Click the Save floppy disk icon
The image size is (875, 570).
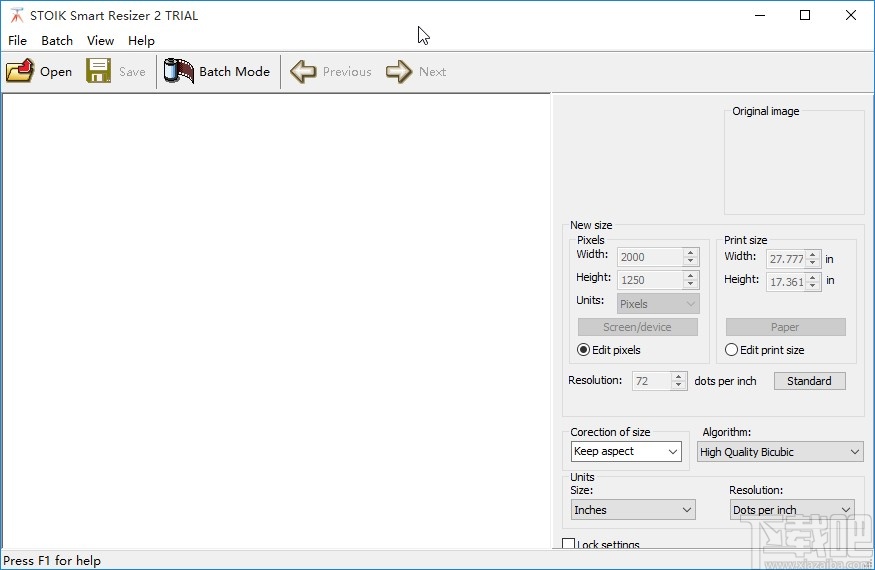coord(98,71)
